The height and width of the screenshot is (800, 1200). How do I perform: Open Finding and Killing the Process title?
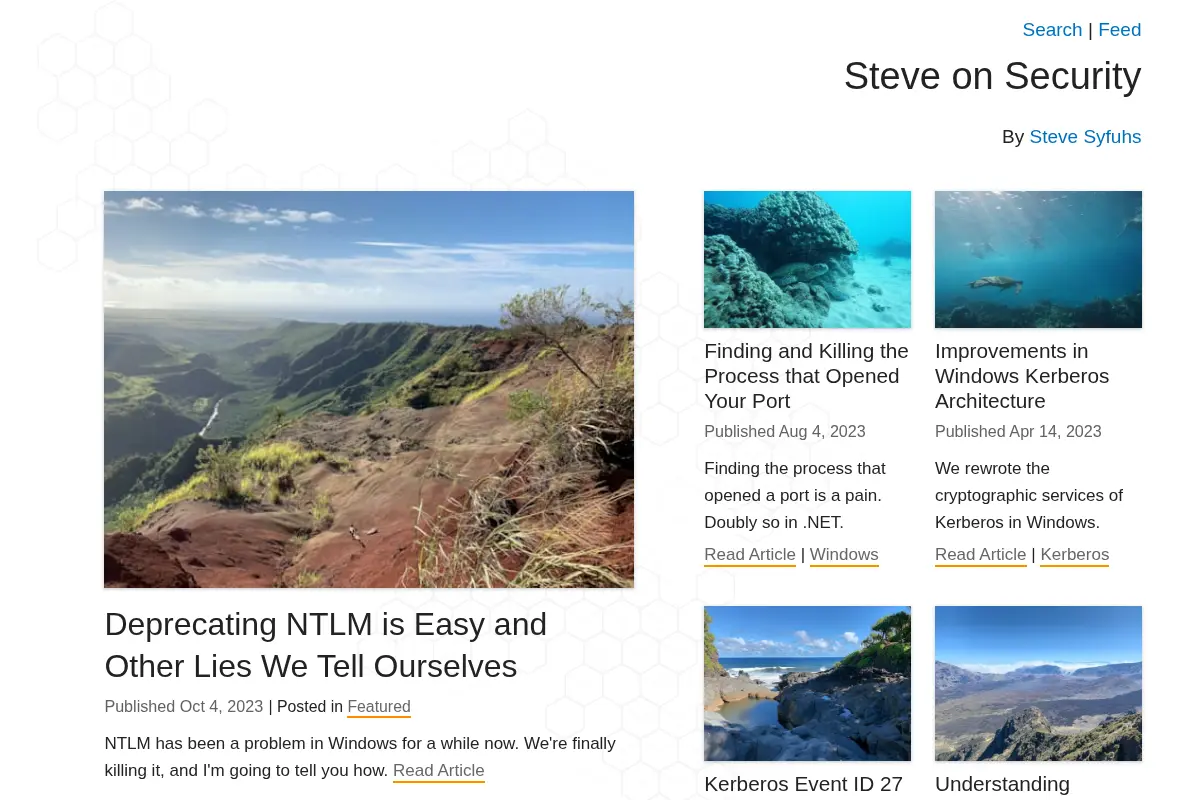coord(806,376)
